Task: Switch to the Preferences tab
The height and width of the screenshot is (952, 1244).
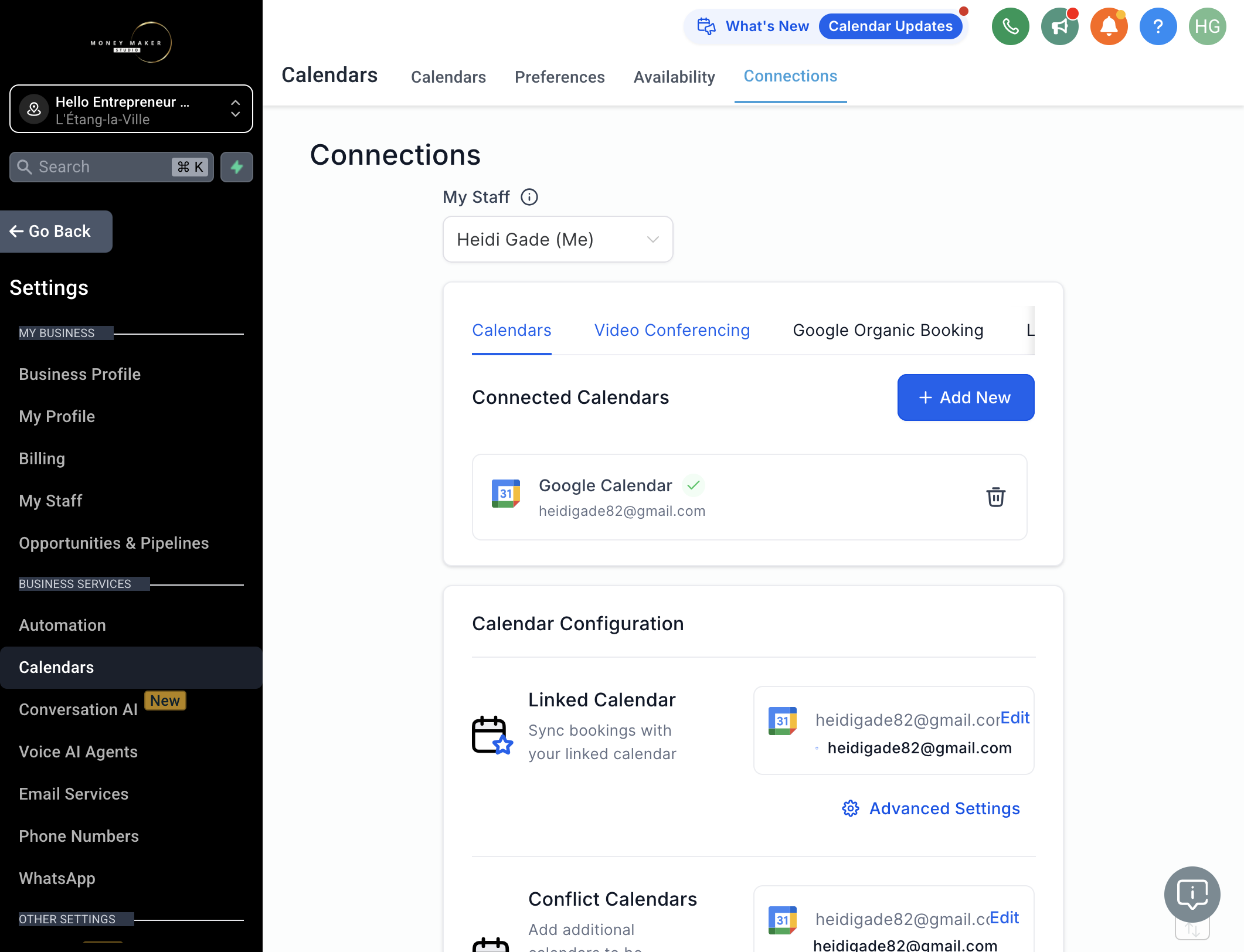Action: (x=559, y=77)
